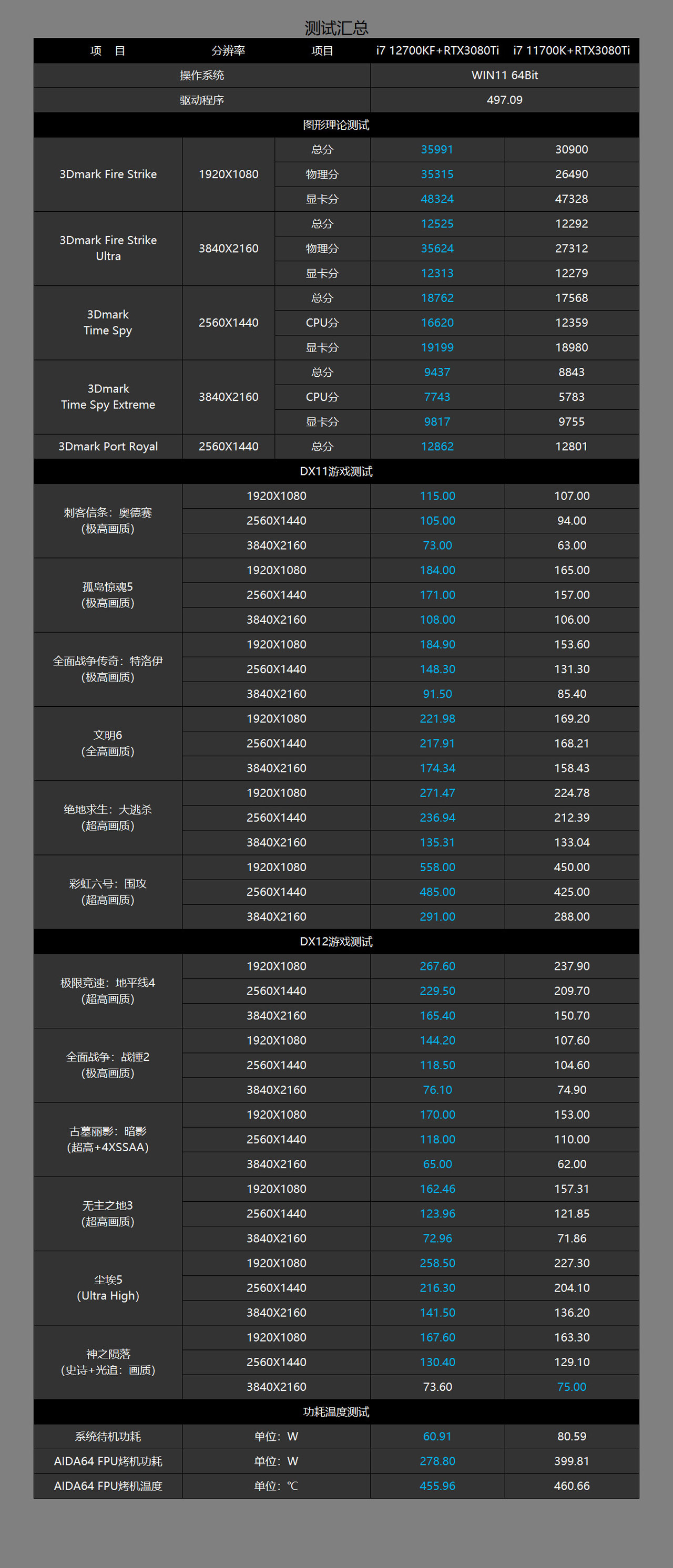Select Fire Strike total score 35991
This screenshot has height=1568, width=673.
pos(437,149)
